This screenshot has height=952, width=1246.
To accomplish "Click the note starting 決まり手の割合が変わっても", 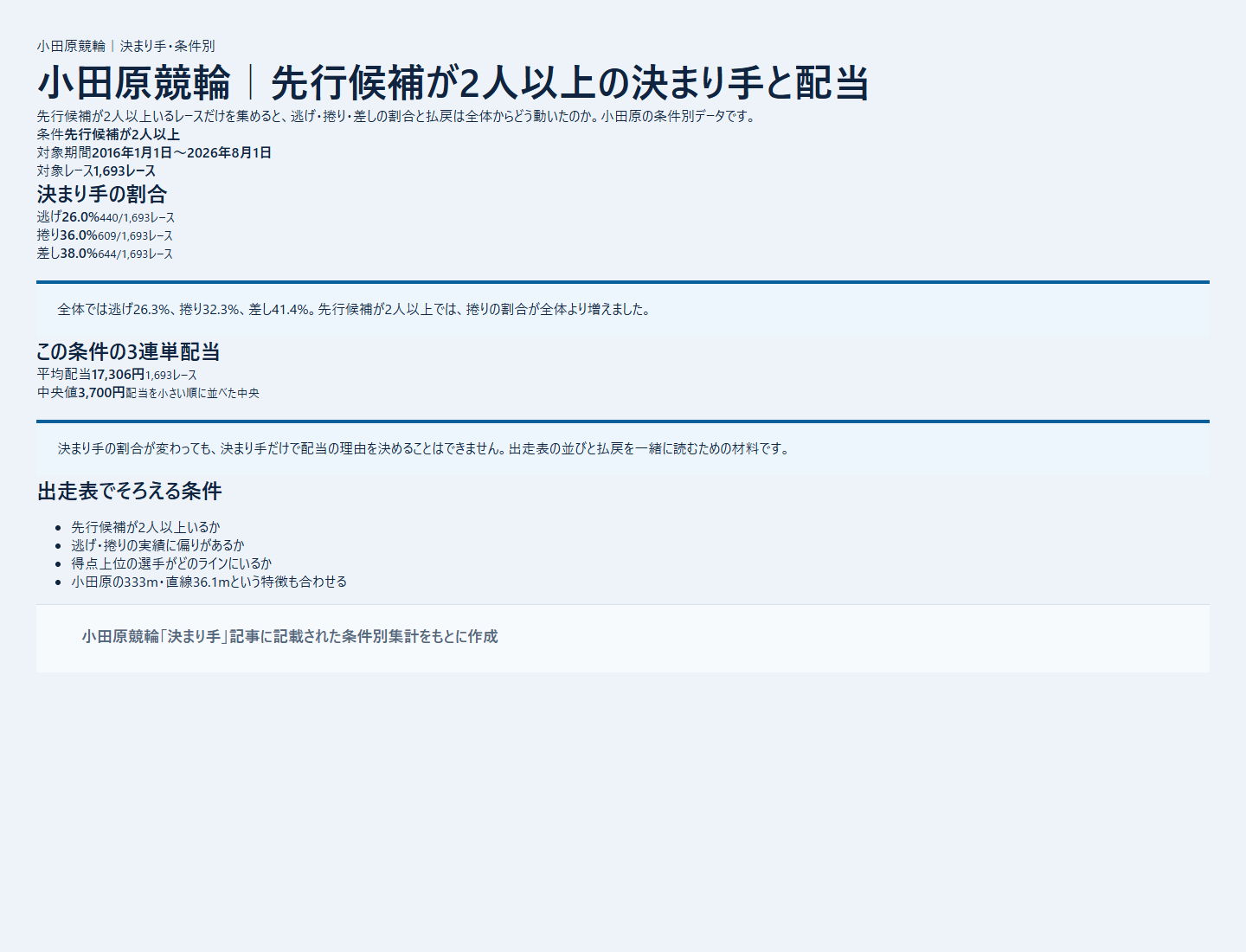I will tap(425, 448).
